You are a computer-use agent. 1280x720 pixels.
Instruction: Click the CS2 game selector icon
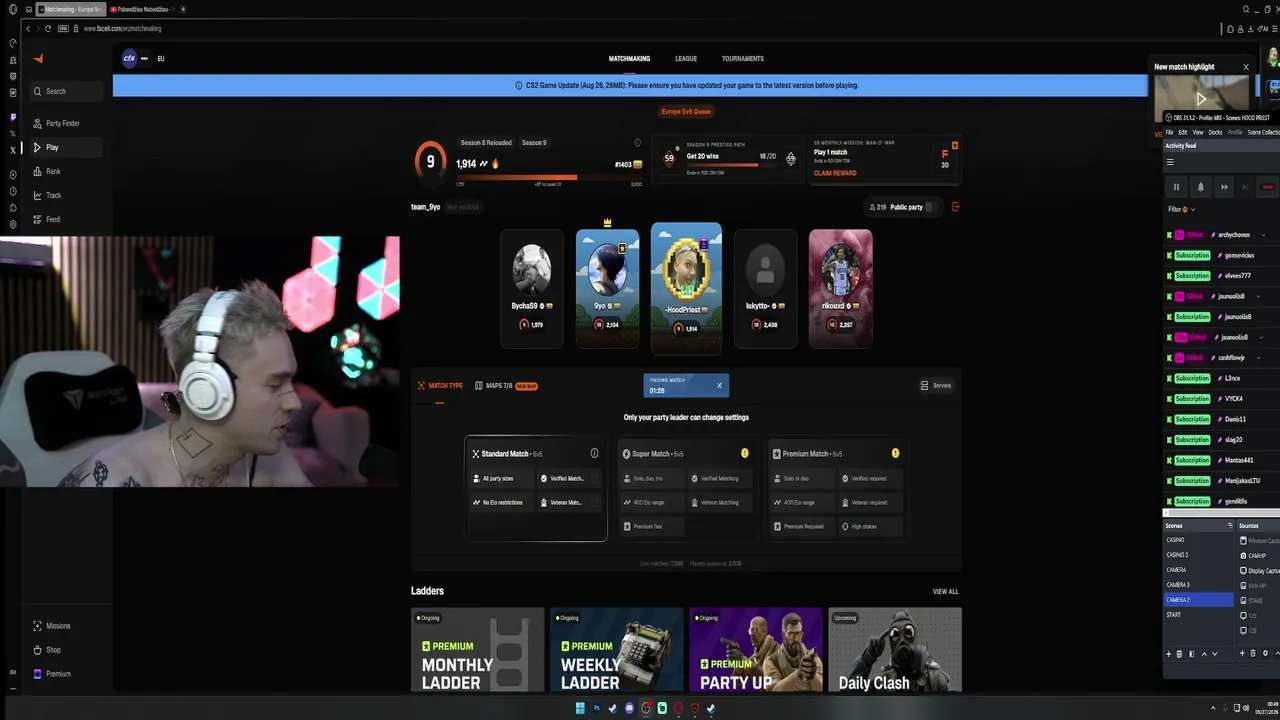[x=129, y=58]
